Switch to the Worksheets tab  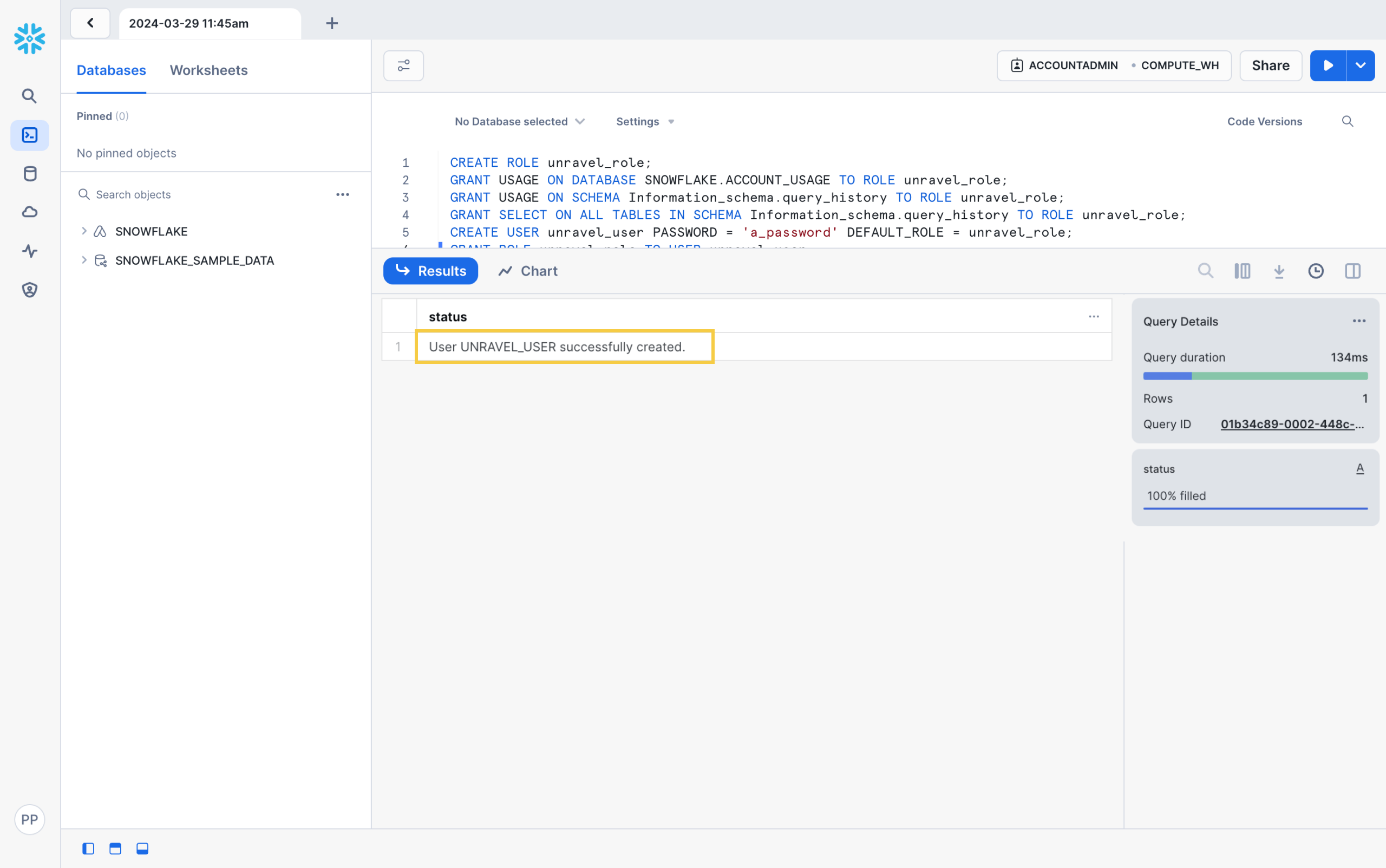(x=208, y=70)
